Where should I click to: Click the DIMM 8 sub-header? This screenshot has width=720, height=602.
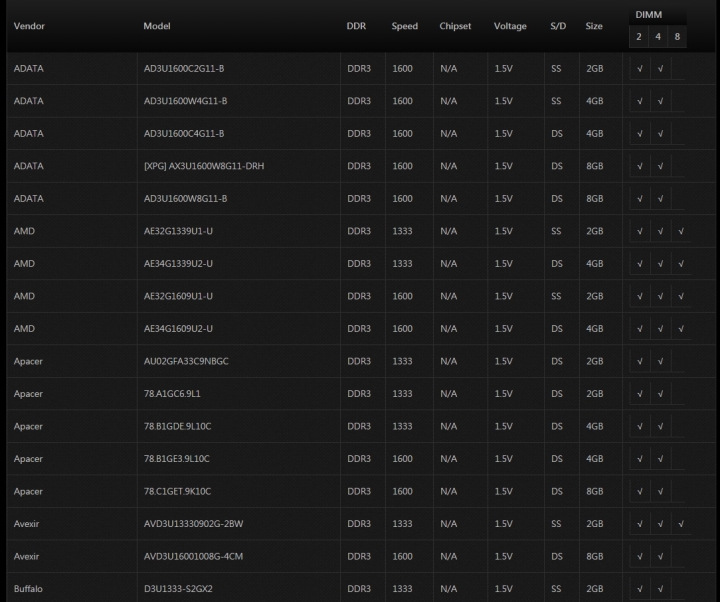pyautogui.click(x=677, y=37)
